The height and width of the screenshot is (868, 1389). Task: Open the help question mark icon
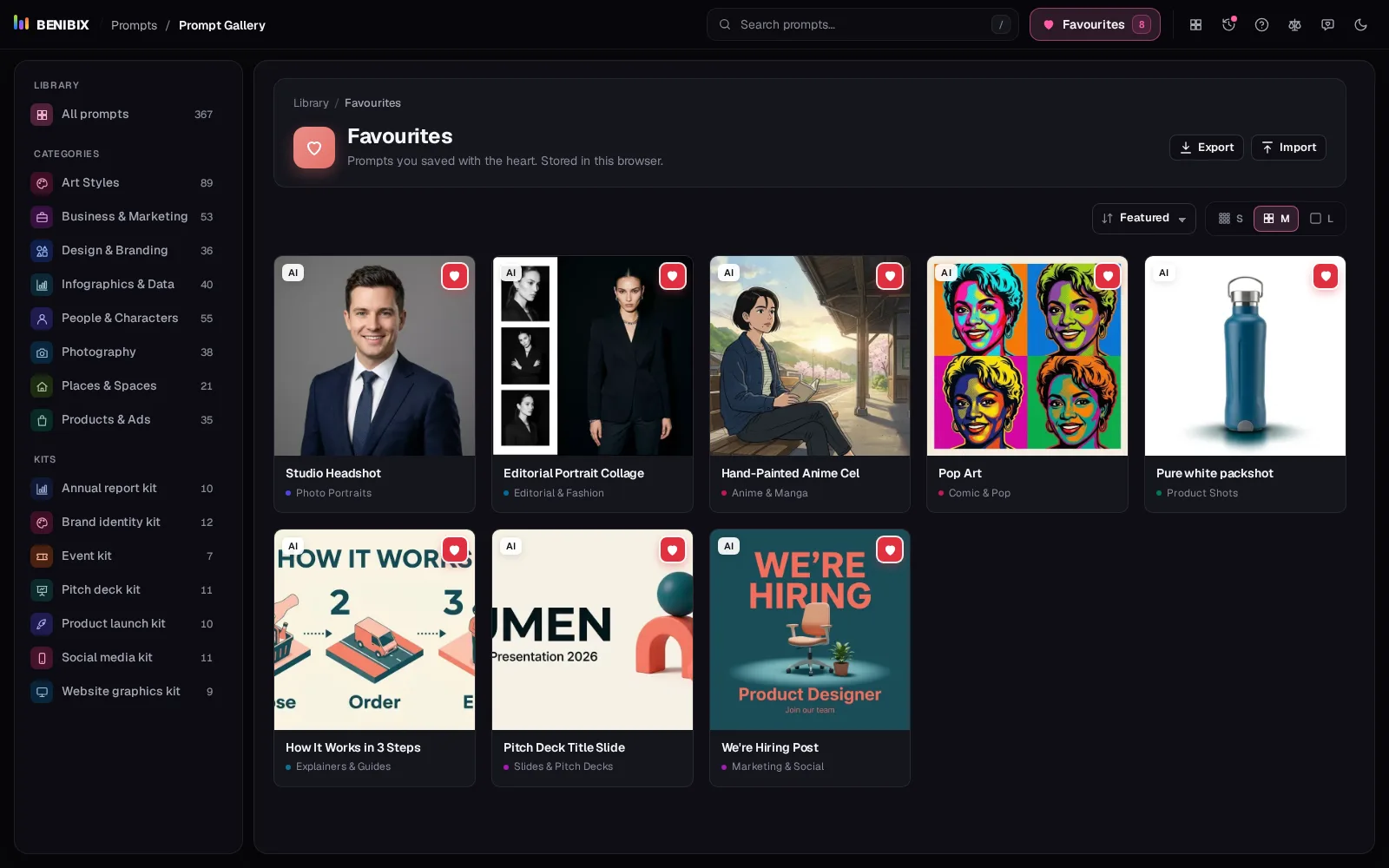coord(1261,24)
